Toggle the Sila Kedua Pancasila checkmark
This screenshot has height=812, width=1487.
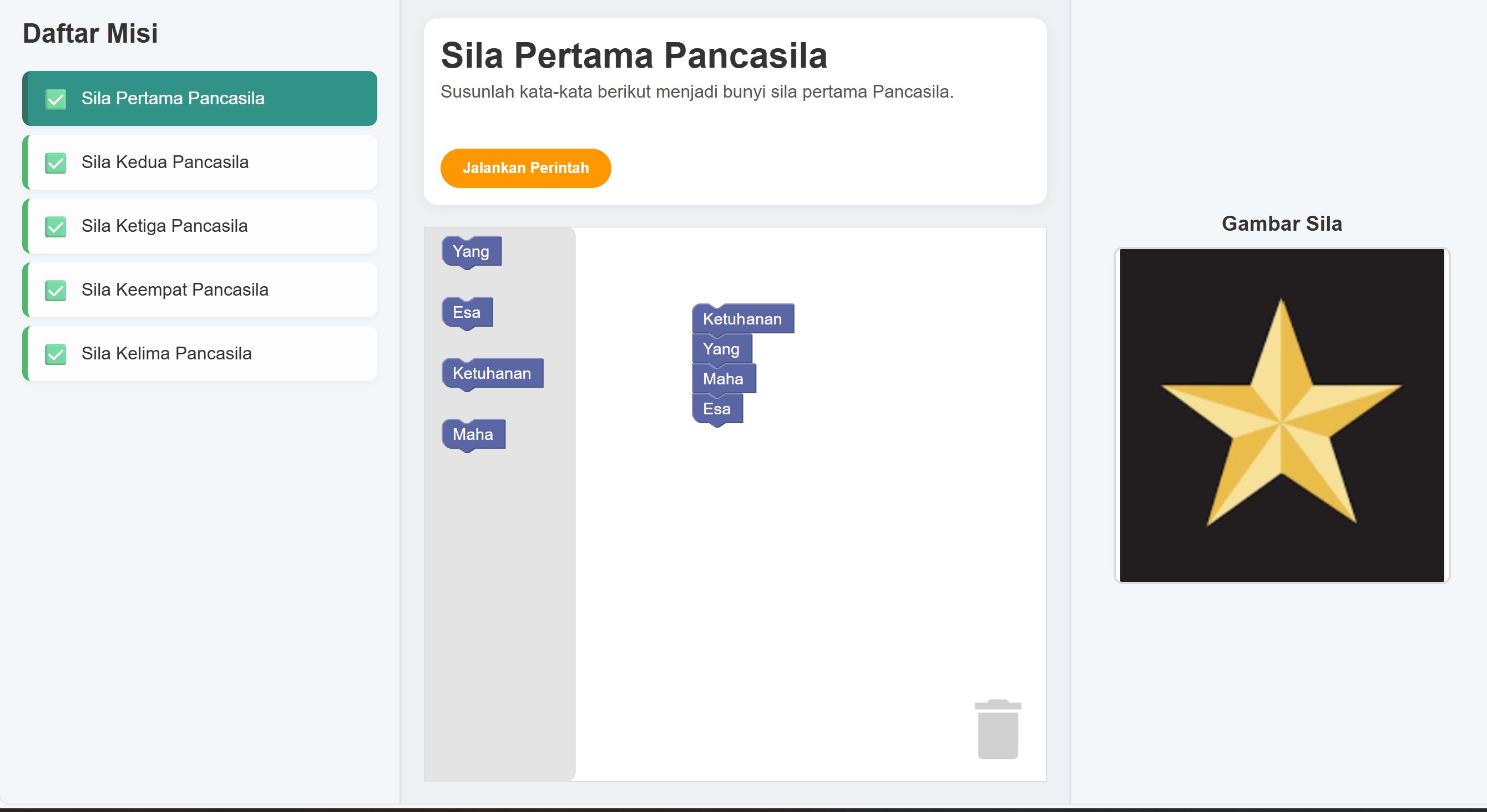[56, 163]
